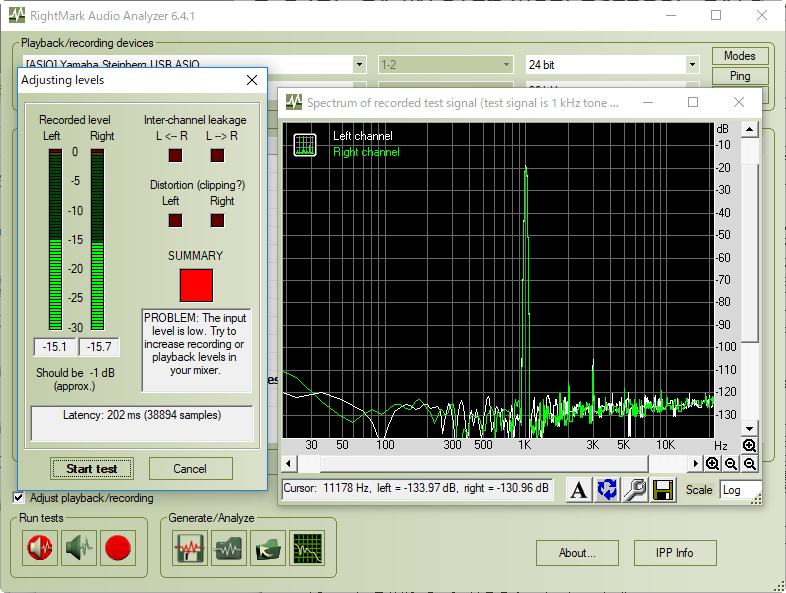Click the Left recorded level meter
The height and width of the screenshot is (593, 786).
tap(55, 240)
